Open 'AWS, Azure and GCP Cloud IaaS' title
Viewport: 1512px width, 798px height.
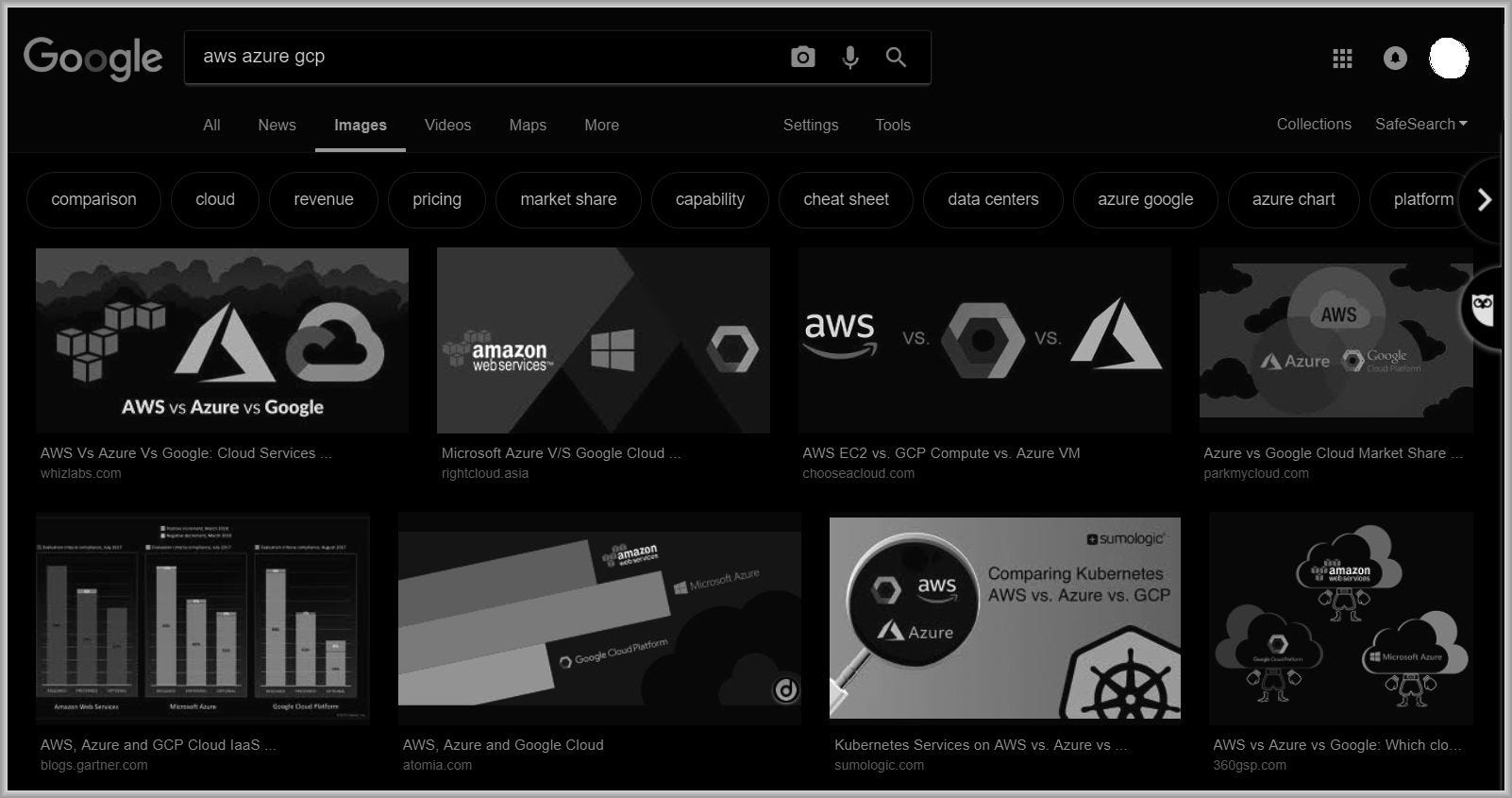click(159, 745)
